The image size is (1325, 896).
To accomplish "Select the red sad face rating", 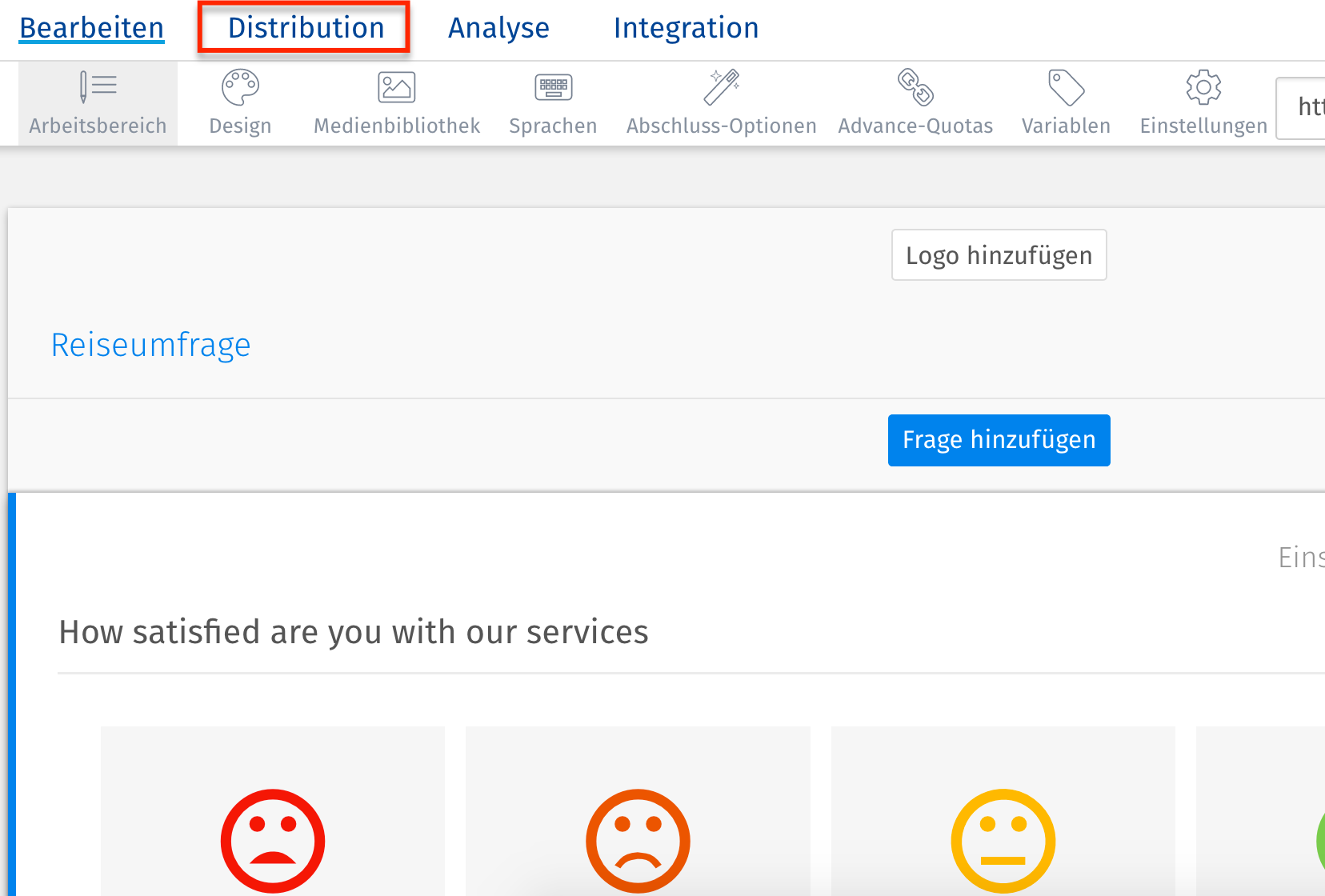I will pyautogui.click(x=273, y=840).
